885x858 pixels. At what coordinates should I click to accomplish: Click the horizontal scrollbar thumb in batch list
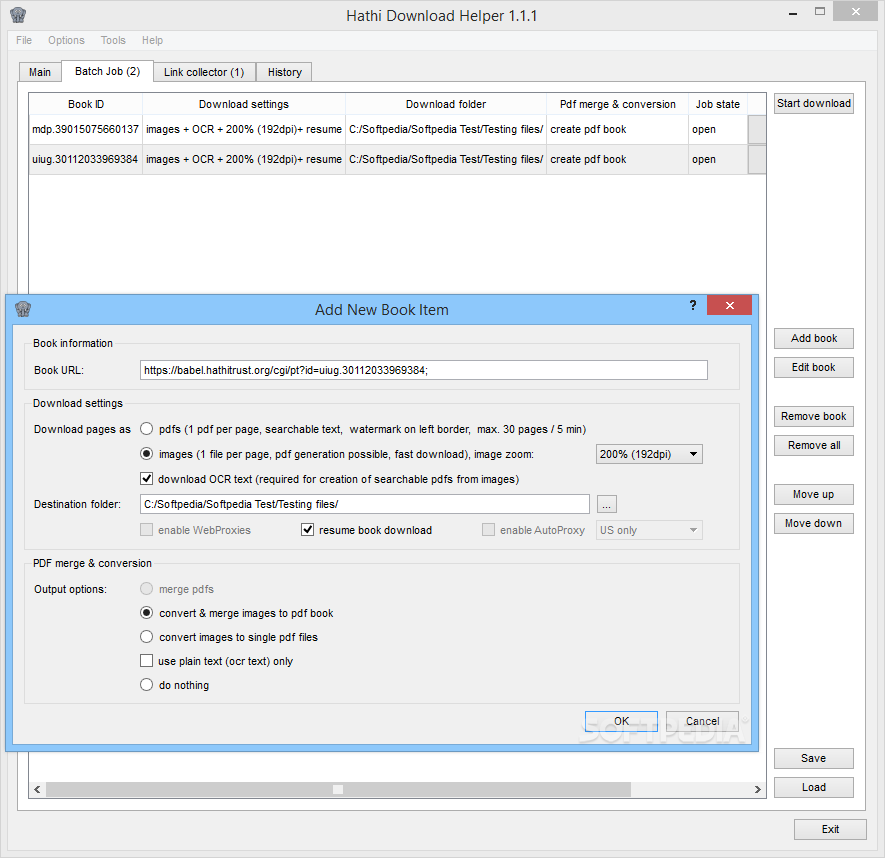[338, 789]
